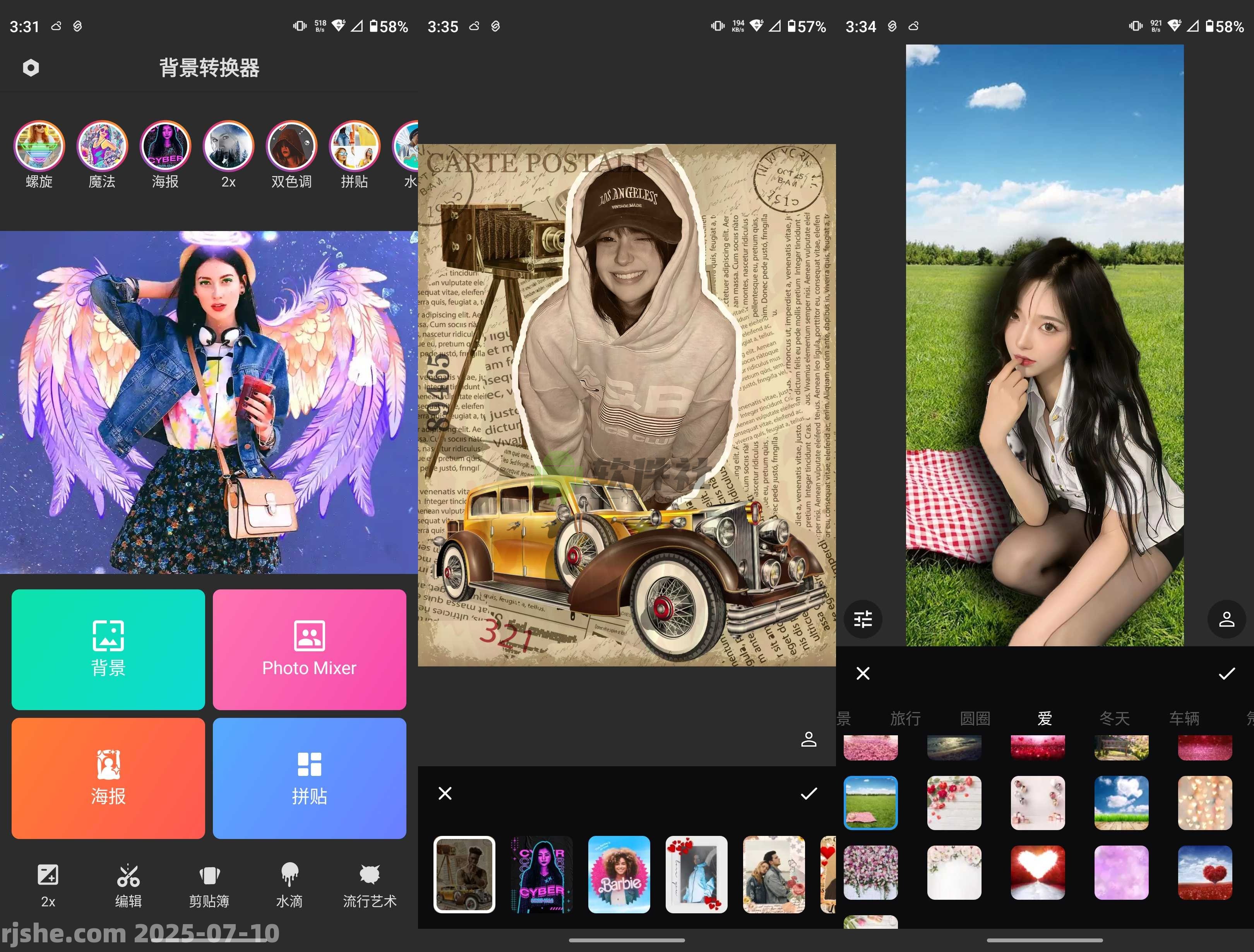1254x952 pixels.
Task: Open the adjustment sliders panel
Action: (862, 620)
